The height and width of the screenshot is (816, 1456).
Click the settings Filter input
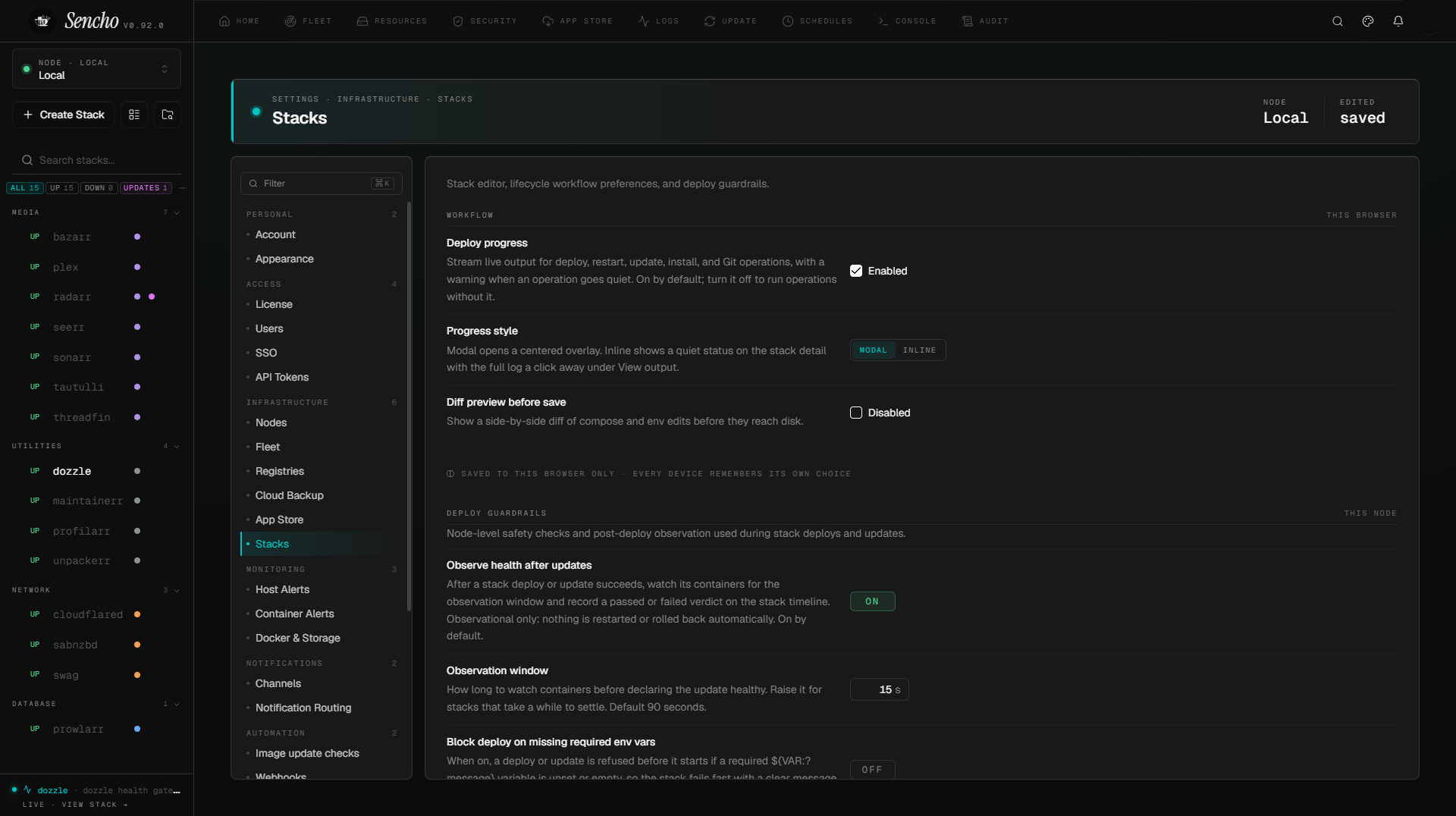(322, 184)
